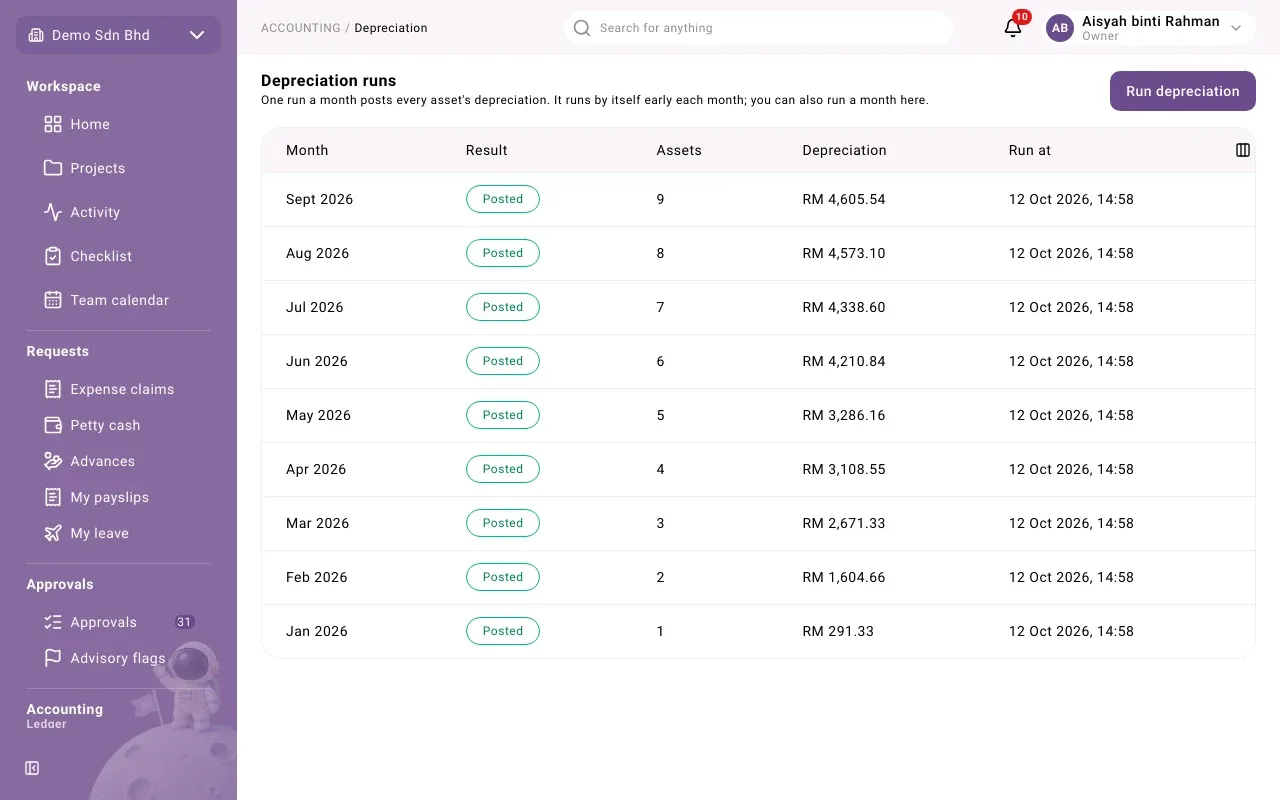Toggle table column visibility icon
The height and width of the screenshot is (800, 1280).
1243,150
